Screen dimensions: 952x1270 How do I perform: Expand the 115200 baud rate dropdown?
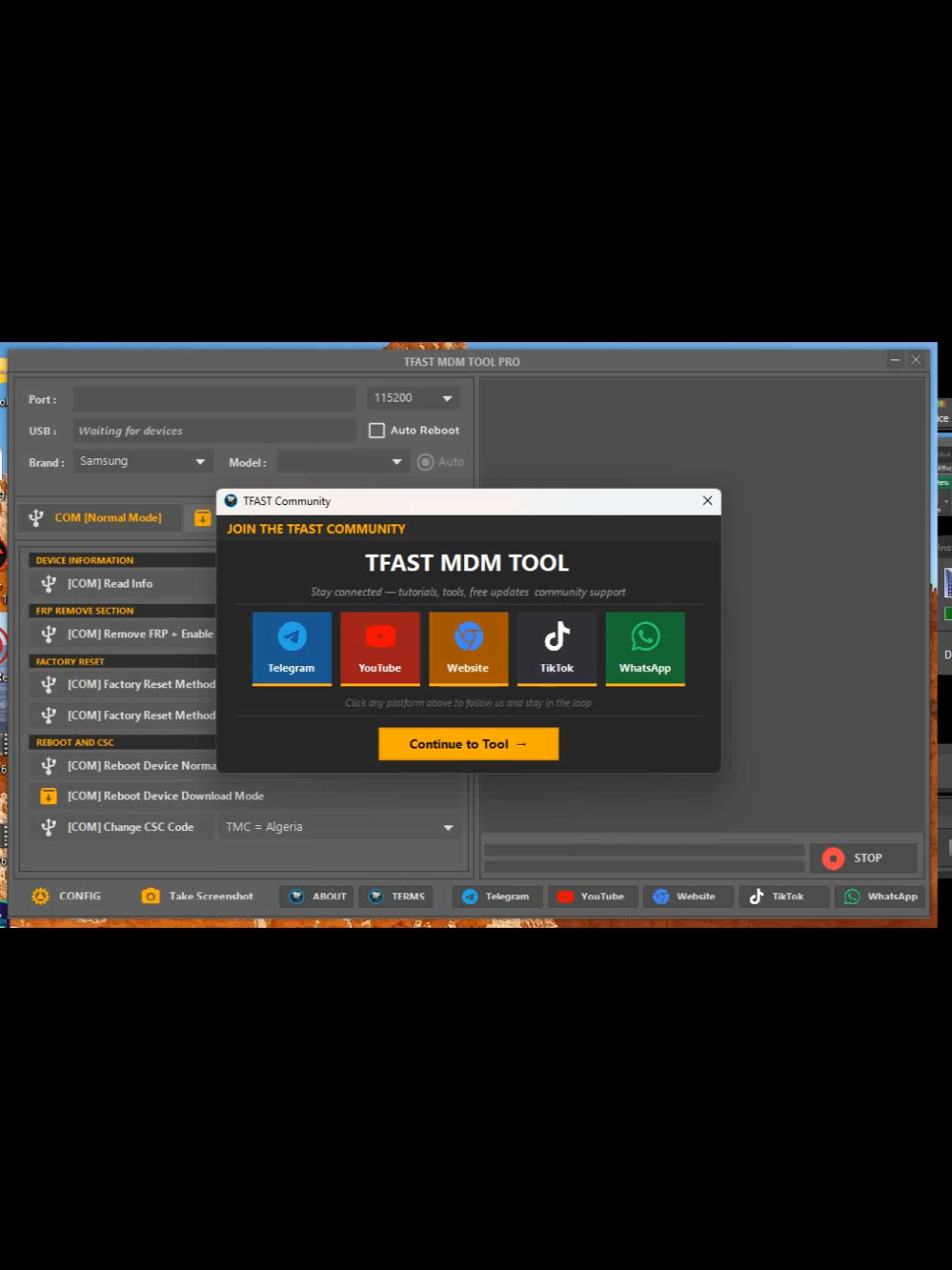click(413, 398)
